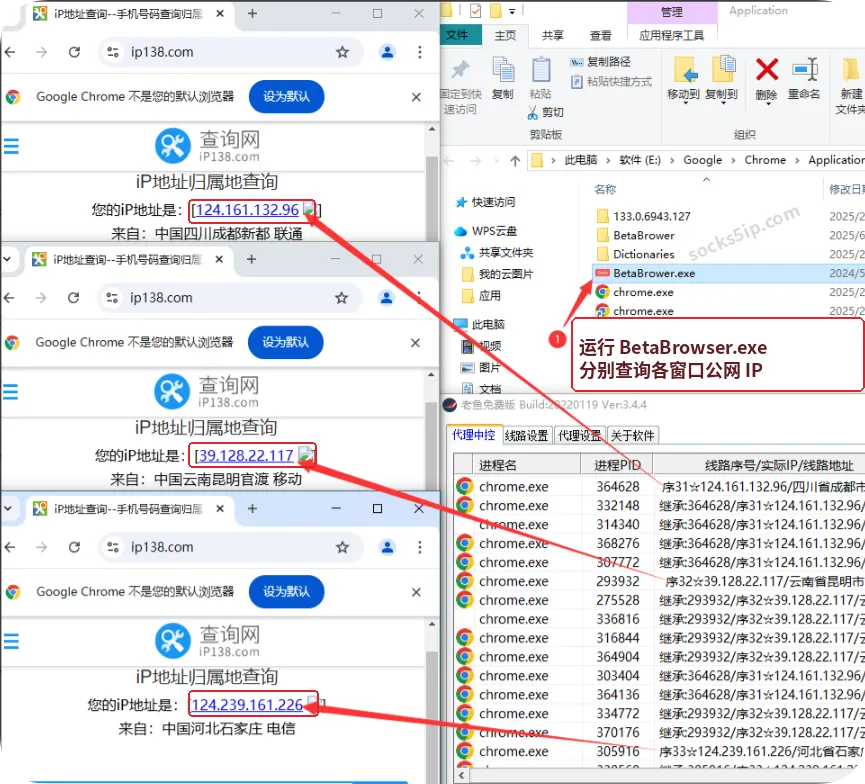Select process row with PID 364628
Screen dimensions: 865x784
(659, 487)
